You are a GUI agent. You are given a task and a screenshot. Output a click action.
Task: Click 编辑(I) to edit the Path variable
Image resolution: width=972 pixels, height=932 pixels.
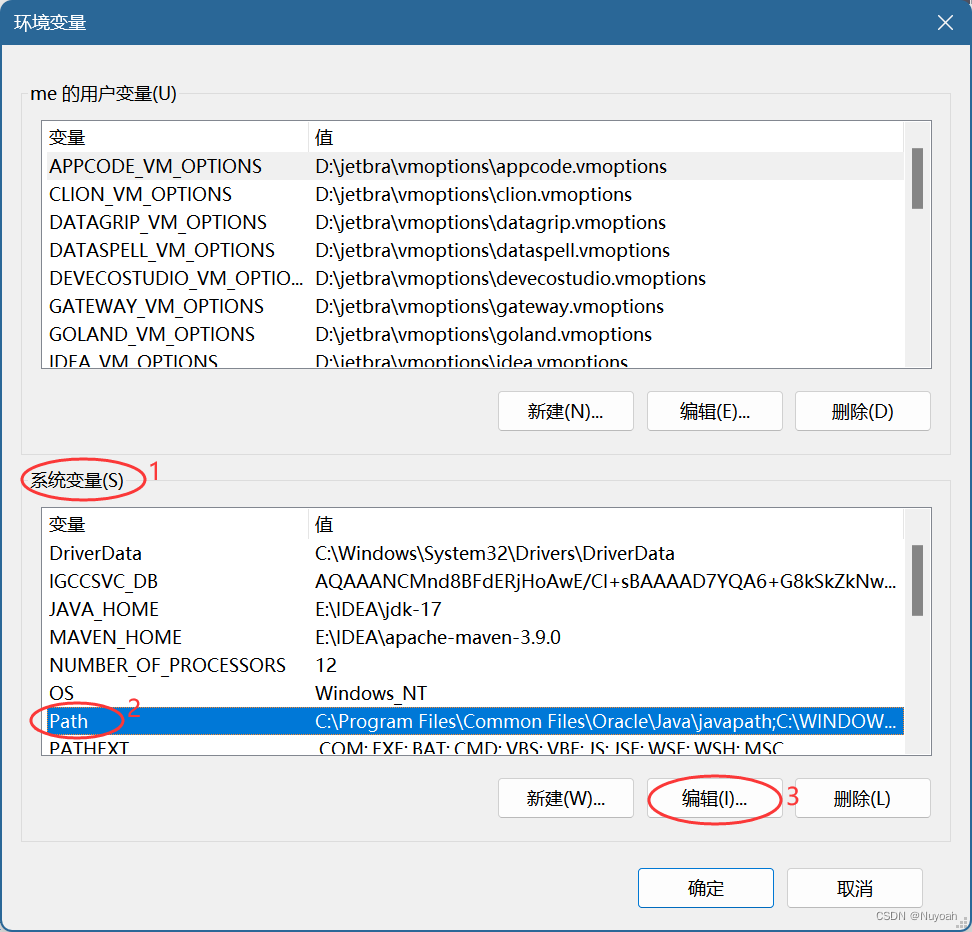pyautogui.click(x=714, y=798)
